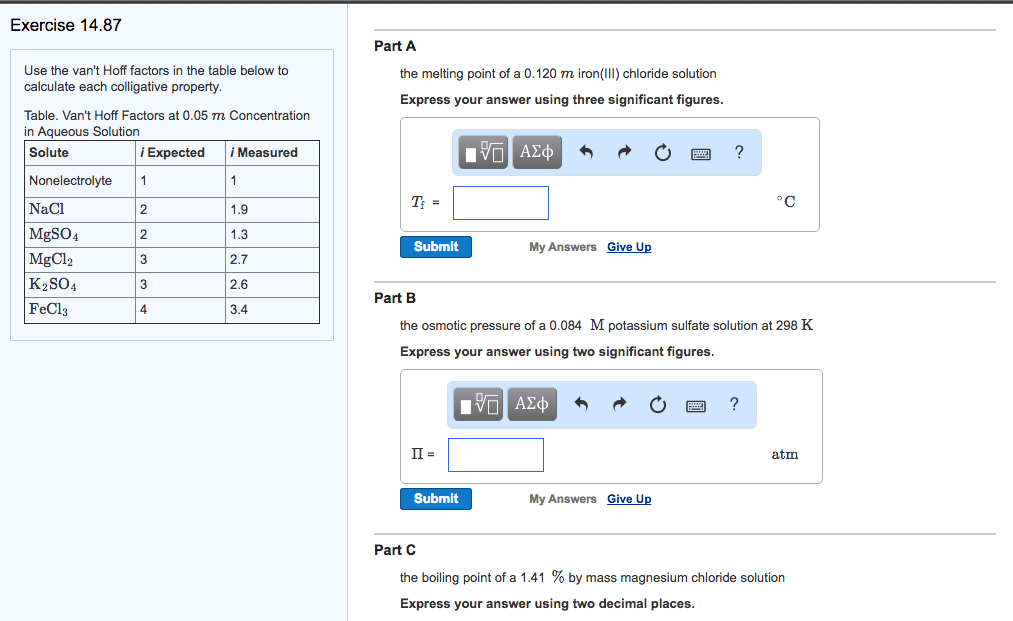Viewport: 1013px width, 621px height.
Task: Submit the Part B answer
Action: [435, 498]
